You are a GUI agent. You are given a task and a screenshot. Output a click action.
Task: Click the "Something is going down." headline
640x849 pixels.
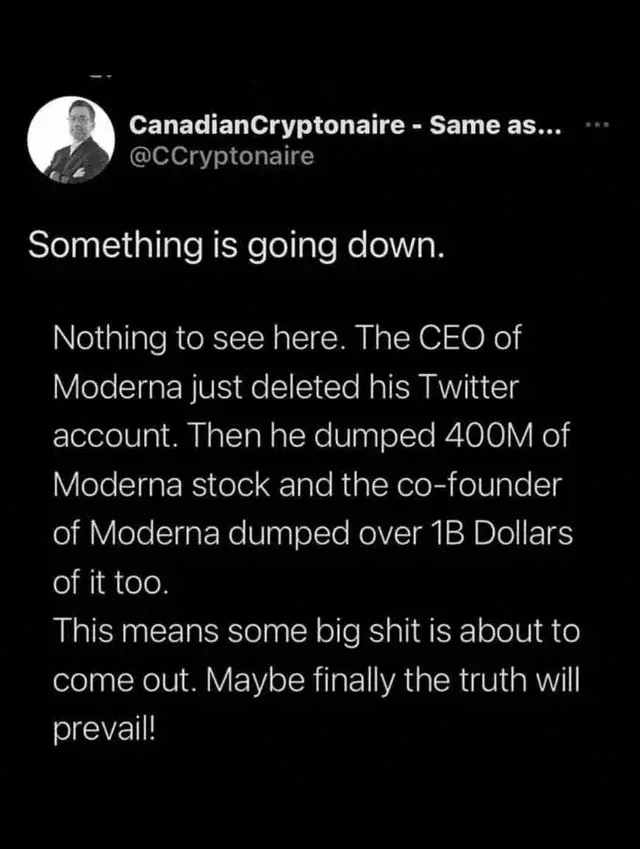233,247
